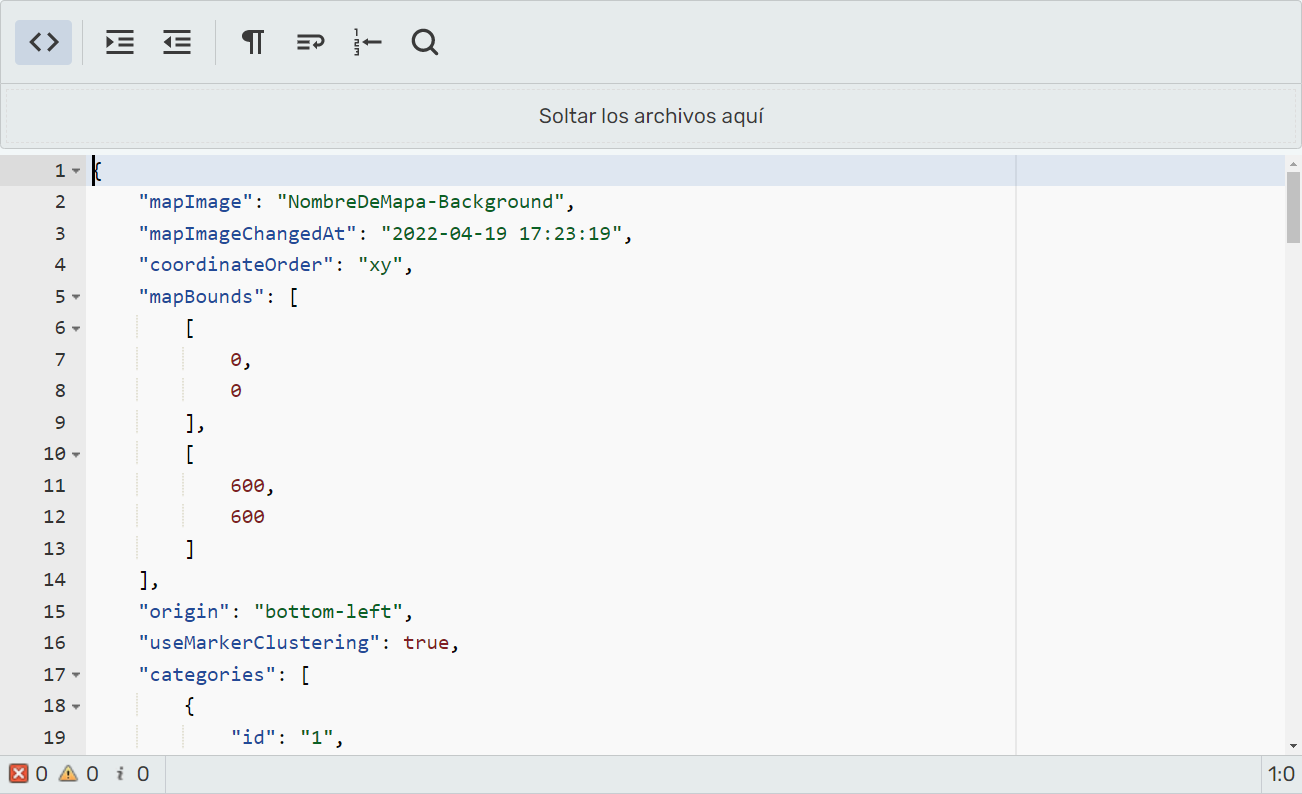The image size is (1302, 794).
Task: Open the search magnifier icon
Action: click(425, 43)
